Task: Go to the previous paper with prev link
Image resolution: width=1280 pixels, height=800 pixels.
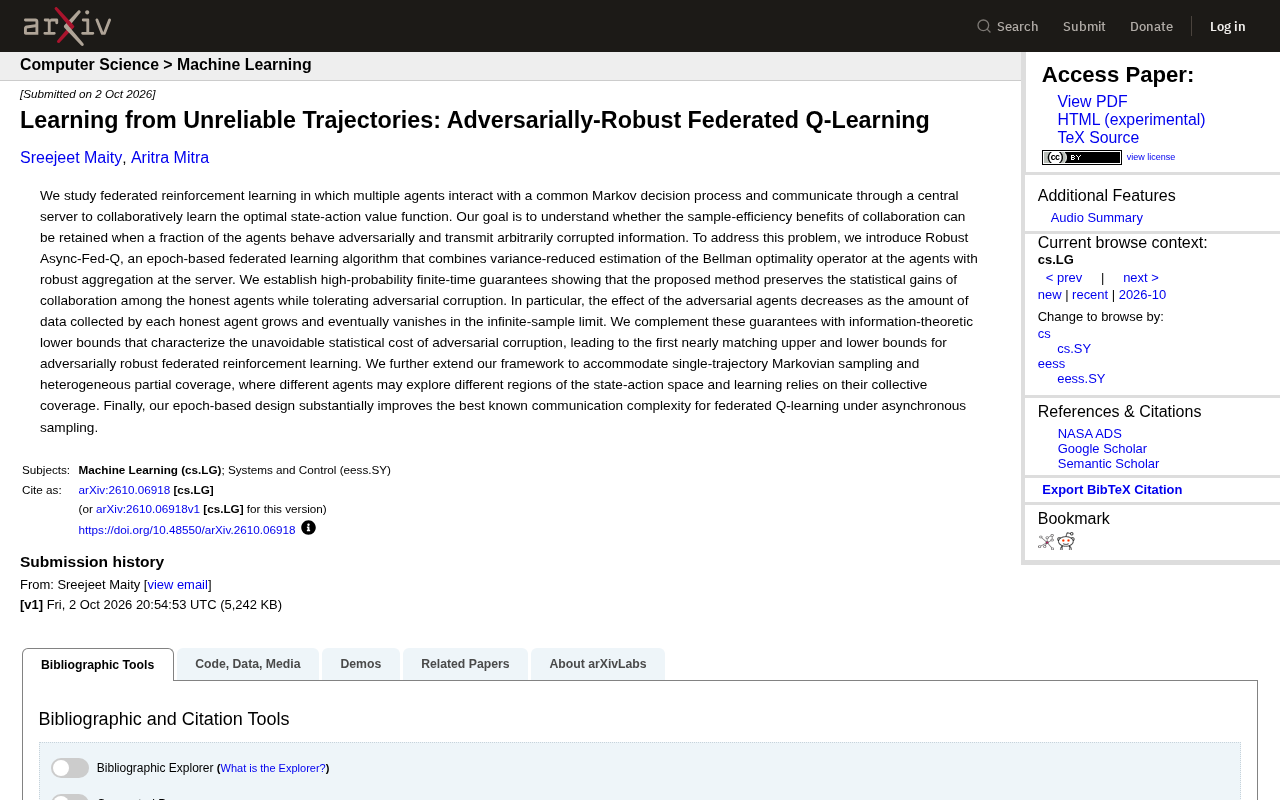Action: [1064, 278]
